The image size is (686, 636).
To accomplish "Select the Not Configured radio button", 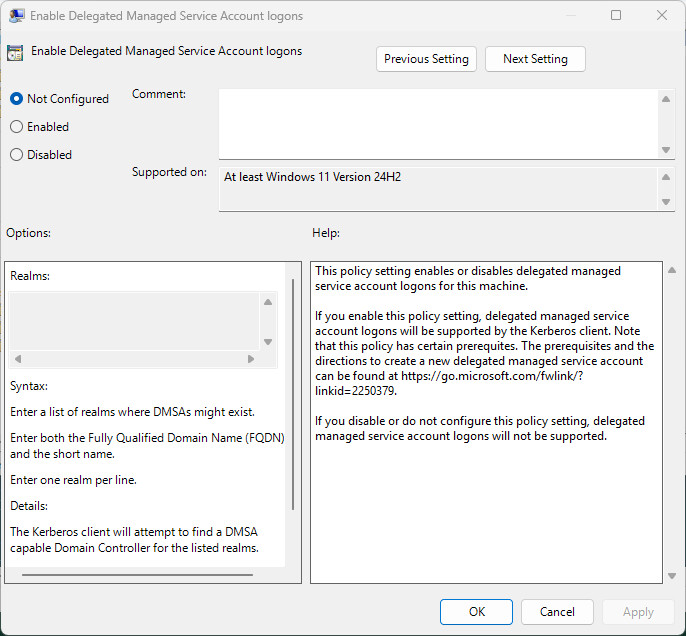I will click(16, 99).
